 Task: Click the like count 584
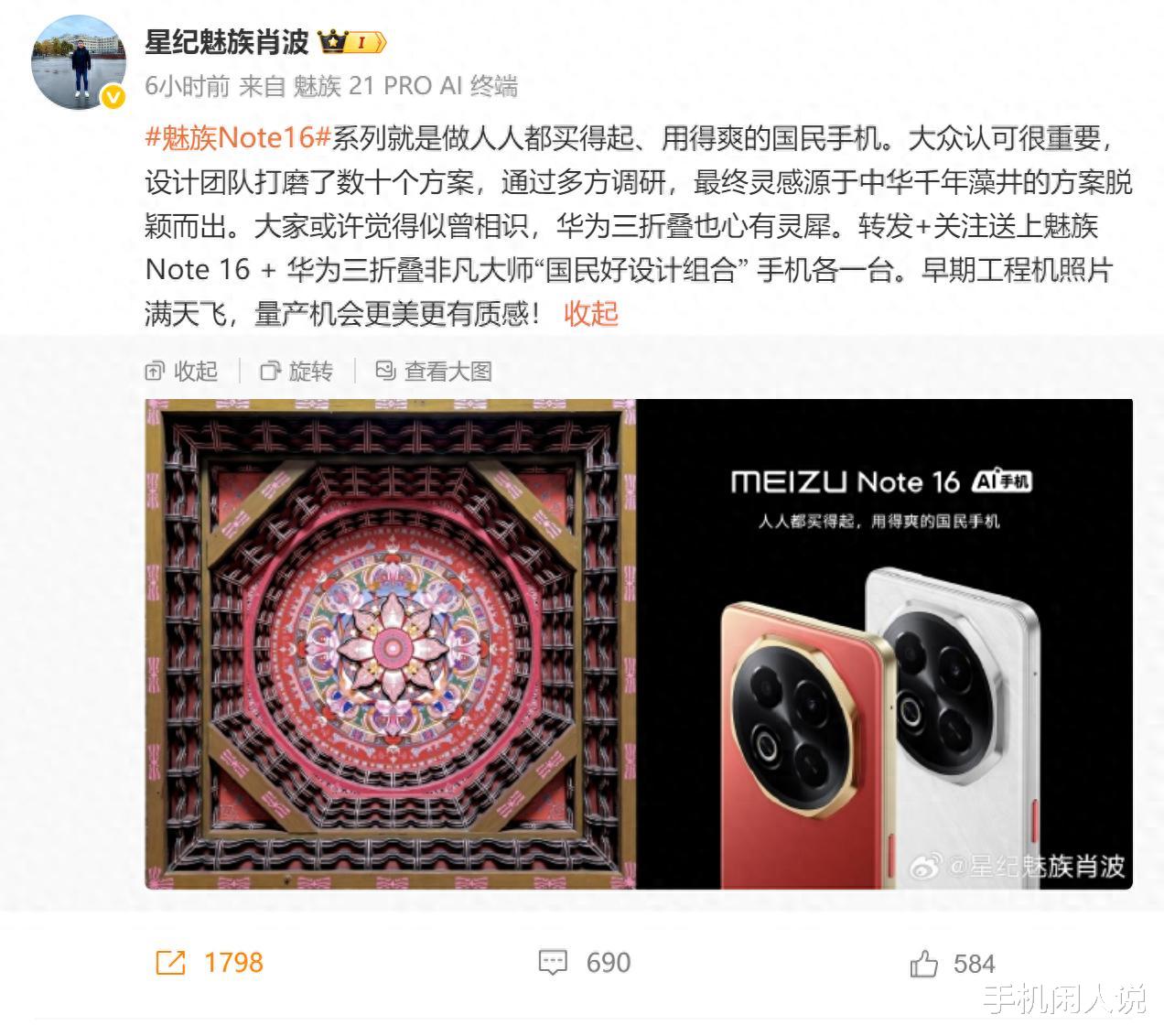pos(974,964)
